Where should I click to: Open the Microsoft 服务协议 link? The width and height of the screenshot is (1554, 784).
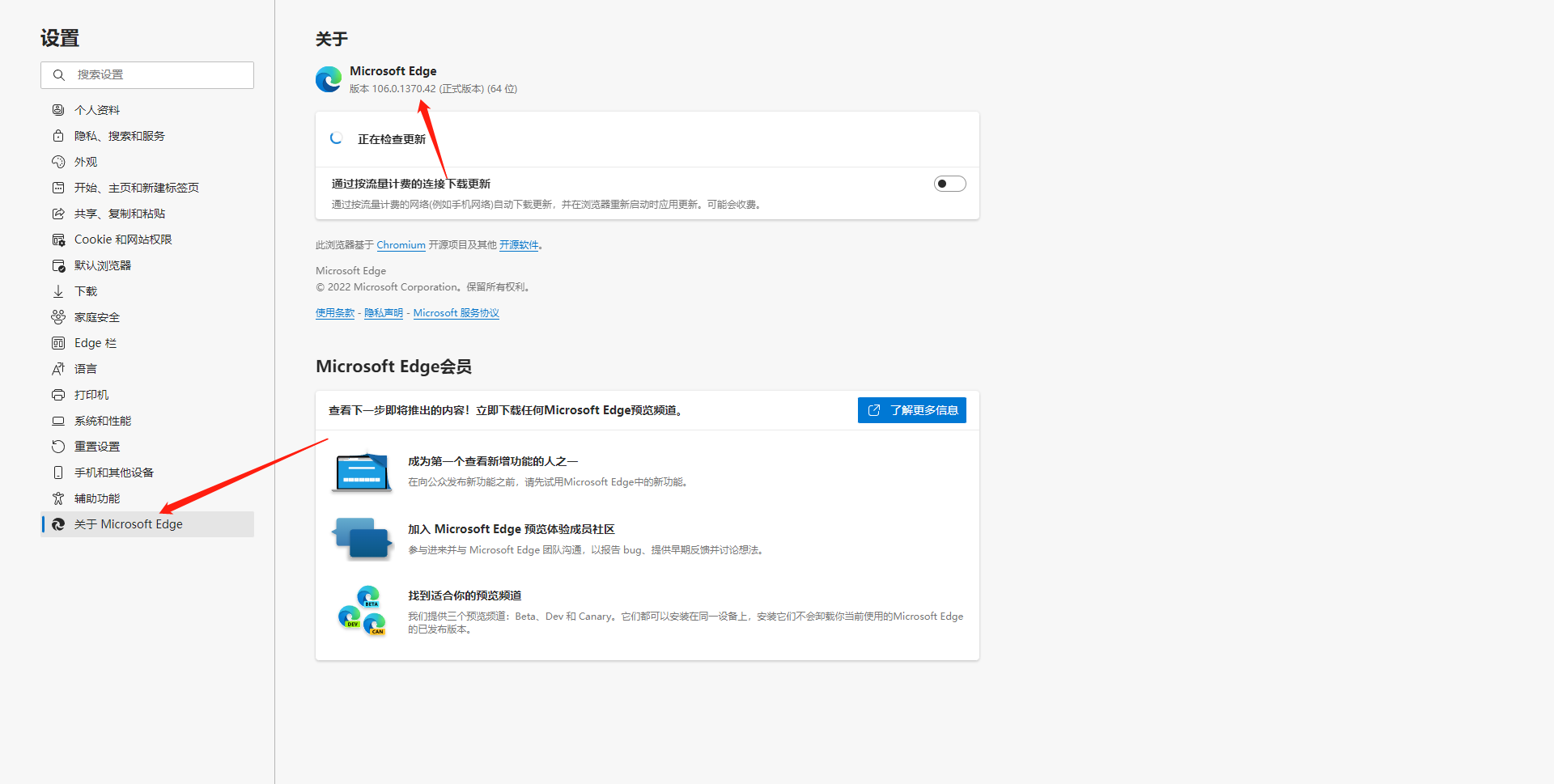pyautogui.click(x=456, y=313)
